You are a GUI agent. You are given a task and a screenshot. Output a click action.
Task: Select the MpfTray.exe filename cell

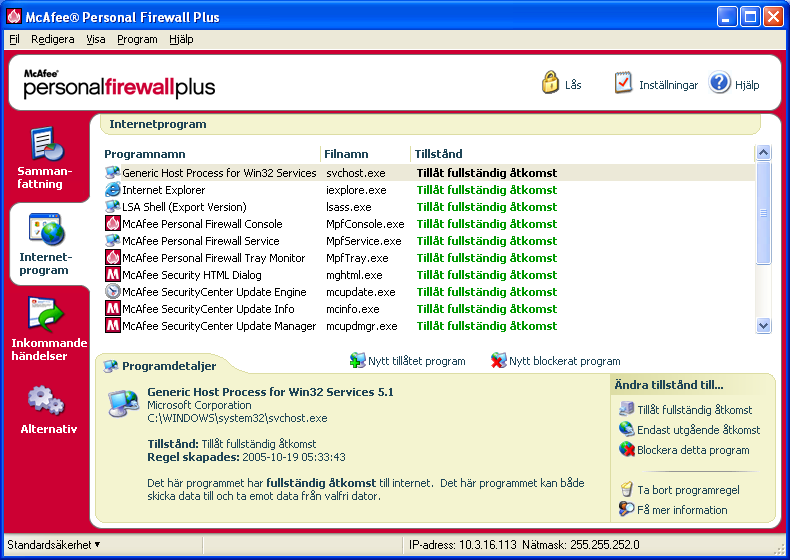click(357, 258)
